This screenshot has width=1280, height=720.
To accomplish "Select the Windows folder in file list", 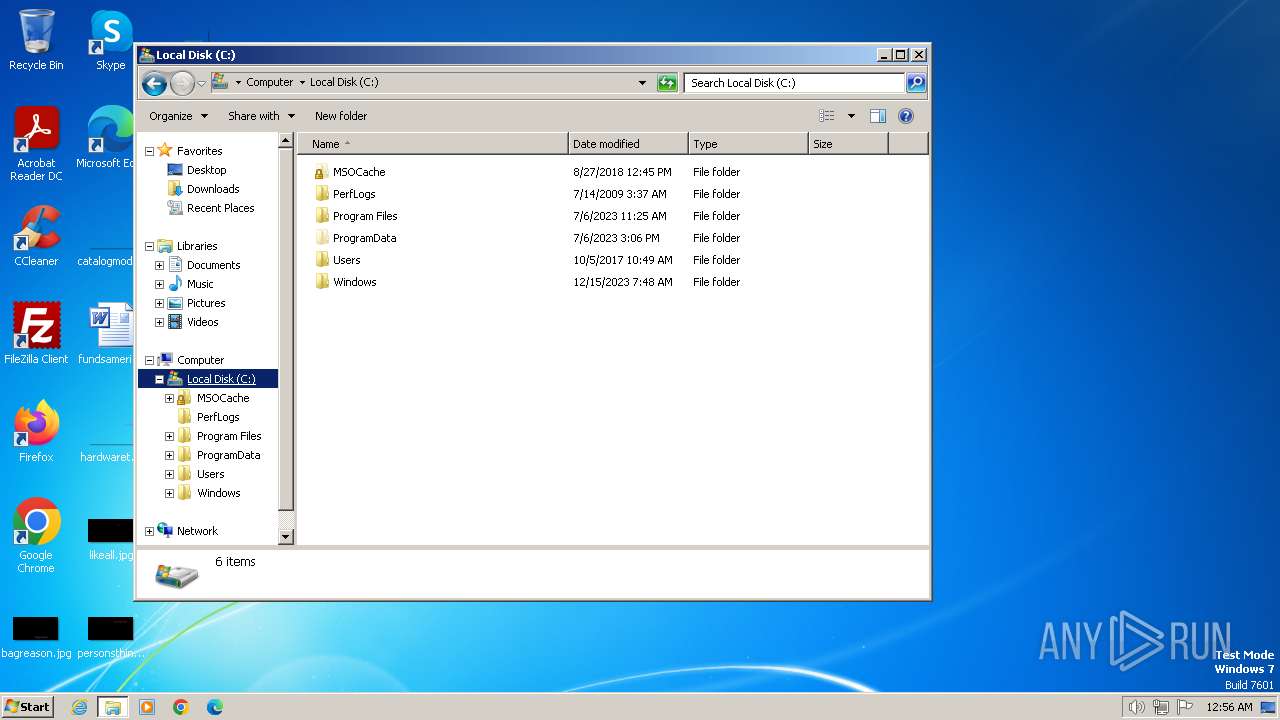I will coord(346,282).
